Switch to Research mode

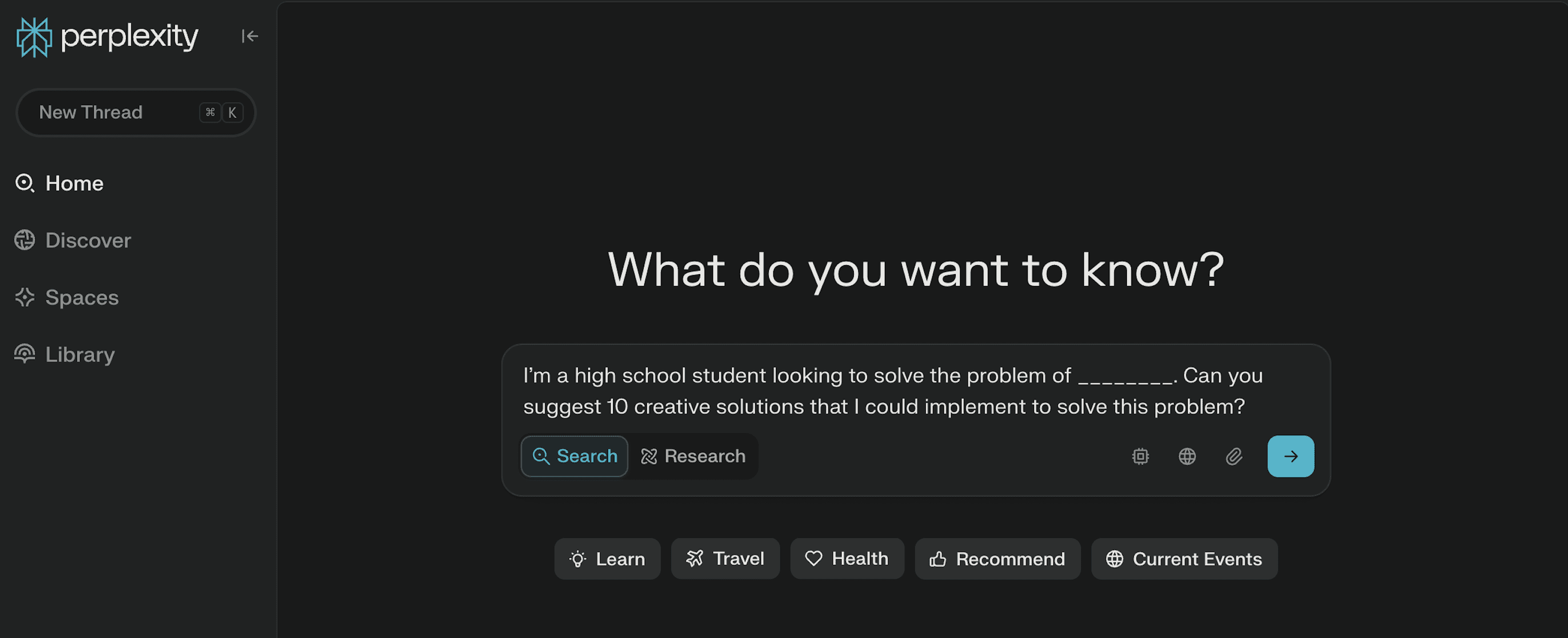pyautogui.click(x=693, y=456)
